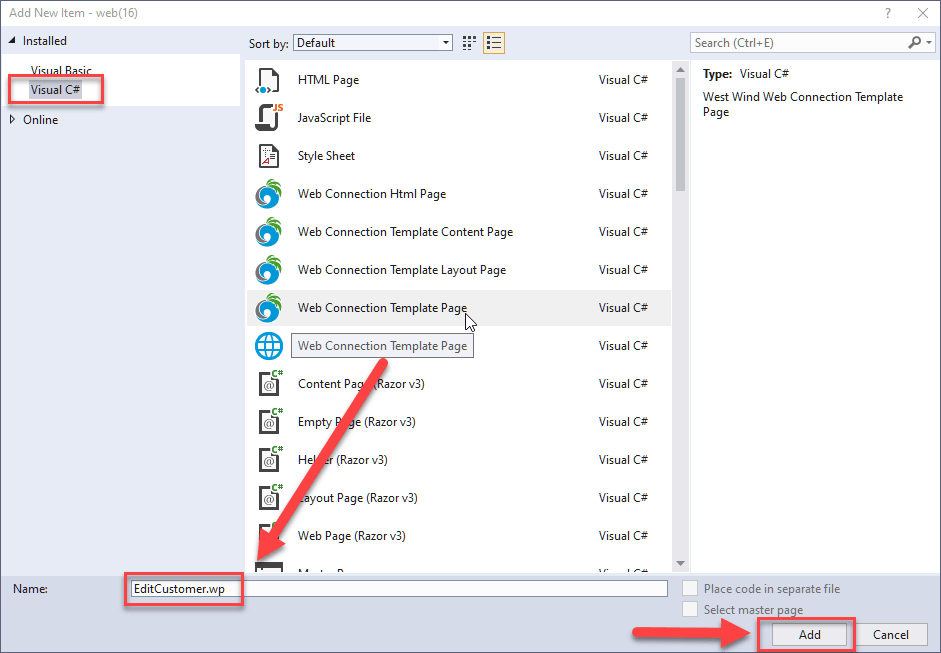The image size is (941, 653).
Task: Expand the Online templates node
Action: (x=12, y=119)
